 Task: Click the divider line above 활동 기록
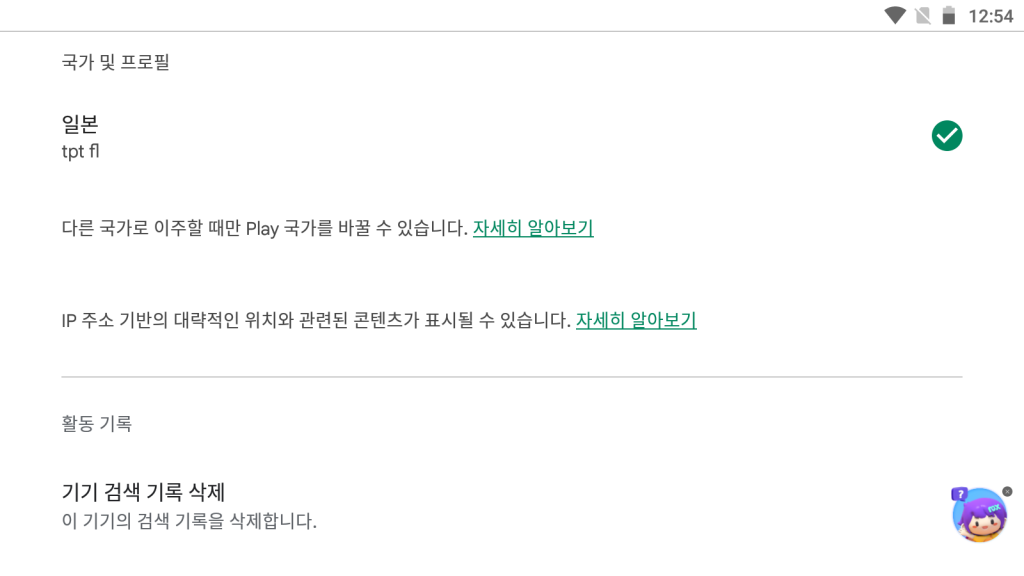tap(511, 377)
